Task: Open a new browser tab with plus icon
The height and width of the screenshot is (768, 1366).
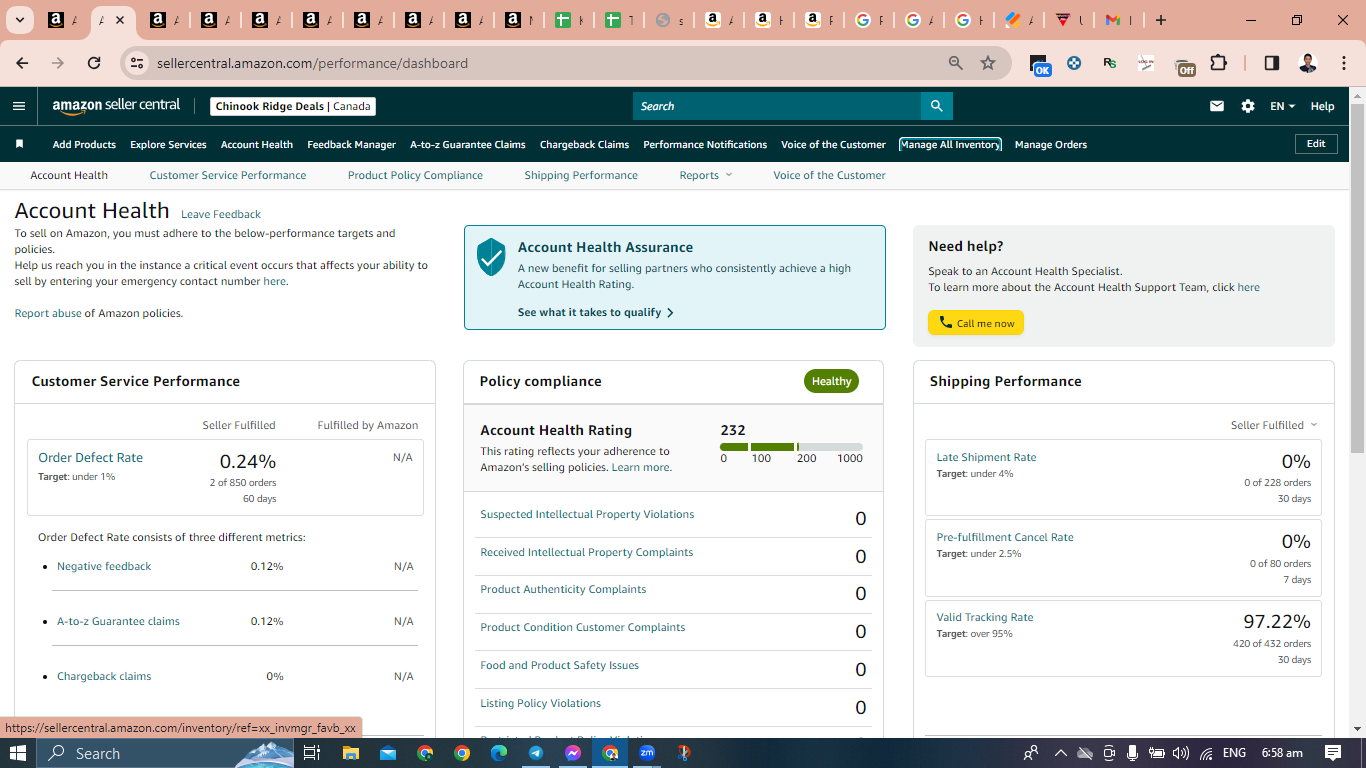Action: pyautogui.click(x=1160, y=20)
